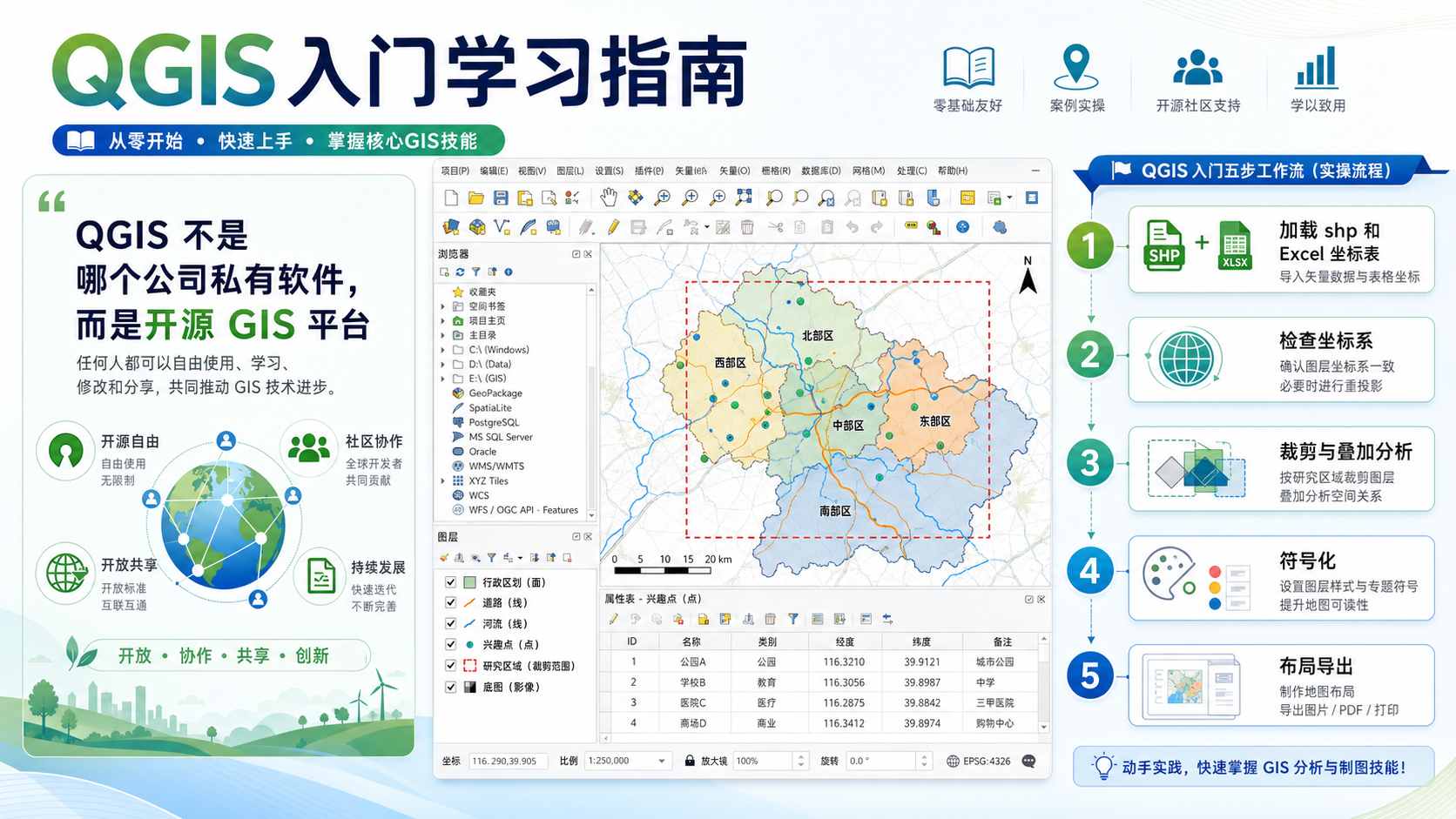Click the Delete Selected trash icon in editing toolbar
This screenshot has width=1456, height=819.
tap(747, 227)
